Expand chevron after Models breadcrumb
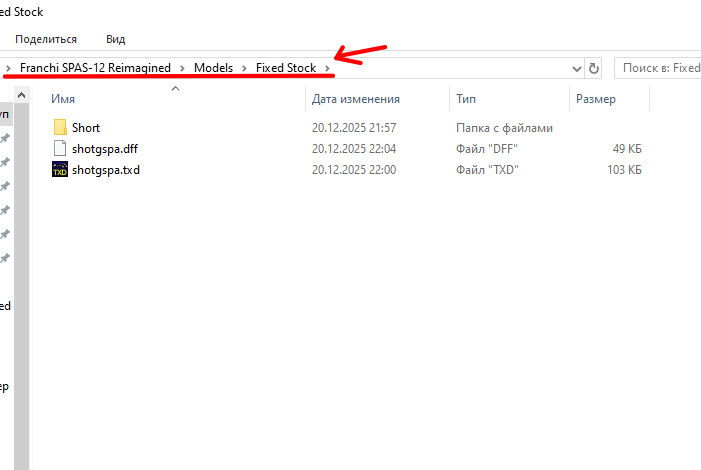Screen dimensions: 701x470 tap(243, 68)
